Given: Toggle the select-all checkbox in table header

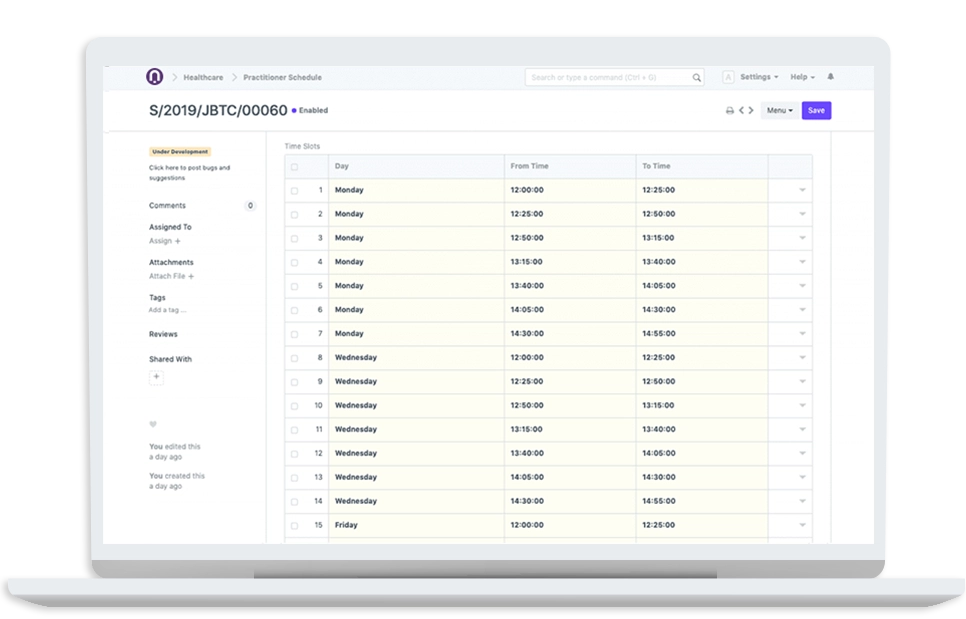Looking at the screenshot, I should click(x=294, y=167).
